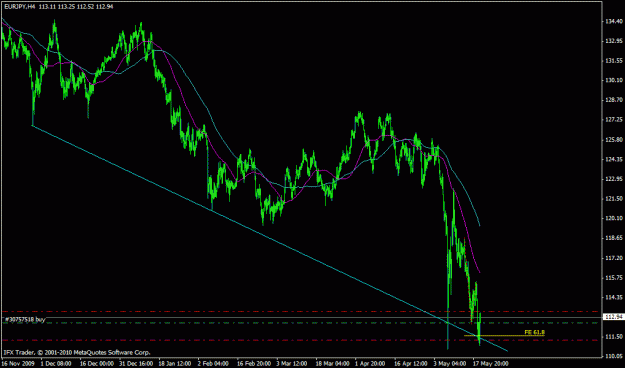Viewport: 625px width, 368px height.
Task: Click the IFX Trader MetaQuotes copyright text
Action: pos(77,352)
